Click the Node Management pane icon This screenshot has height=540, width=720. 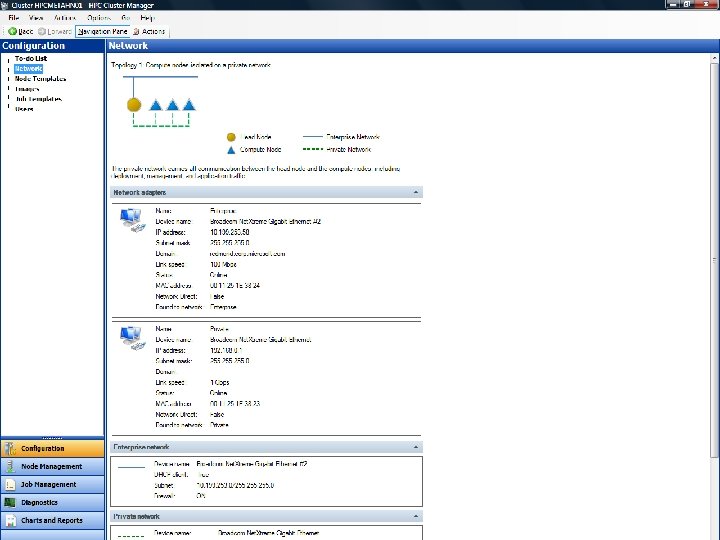[10, 466]
